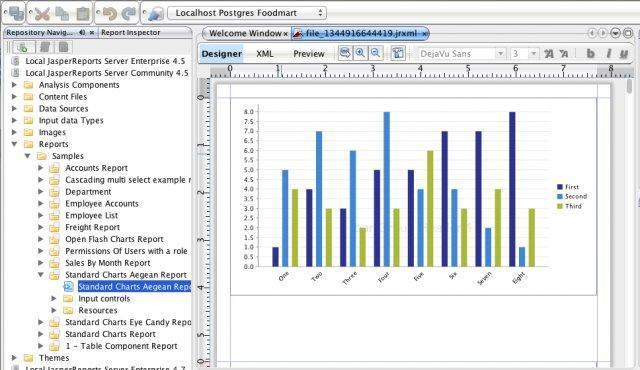Expand the Analysis Components folder

(14, 85)
